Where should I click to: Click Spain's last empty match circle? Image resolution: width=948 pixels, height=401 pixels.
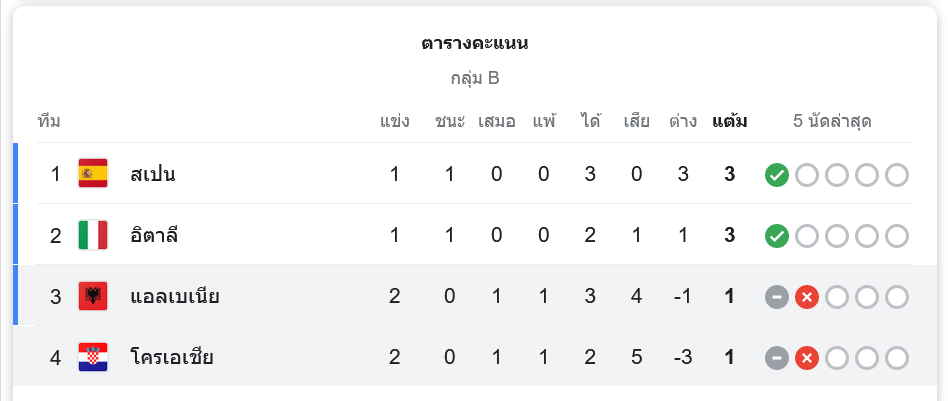[897, 175]
